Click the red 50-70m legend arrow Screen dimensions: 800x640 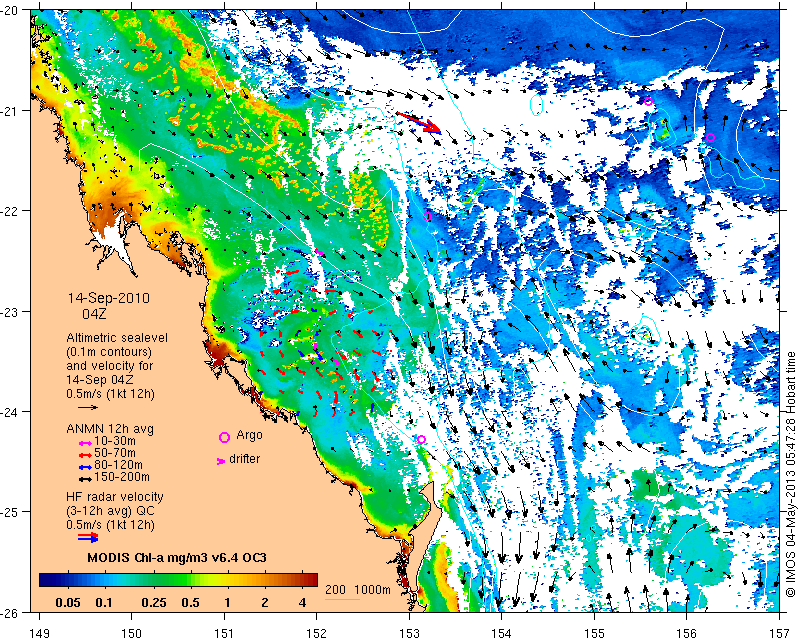click(85, 454)
